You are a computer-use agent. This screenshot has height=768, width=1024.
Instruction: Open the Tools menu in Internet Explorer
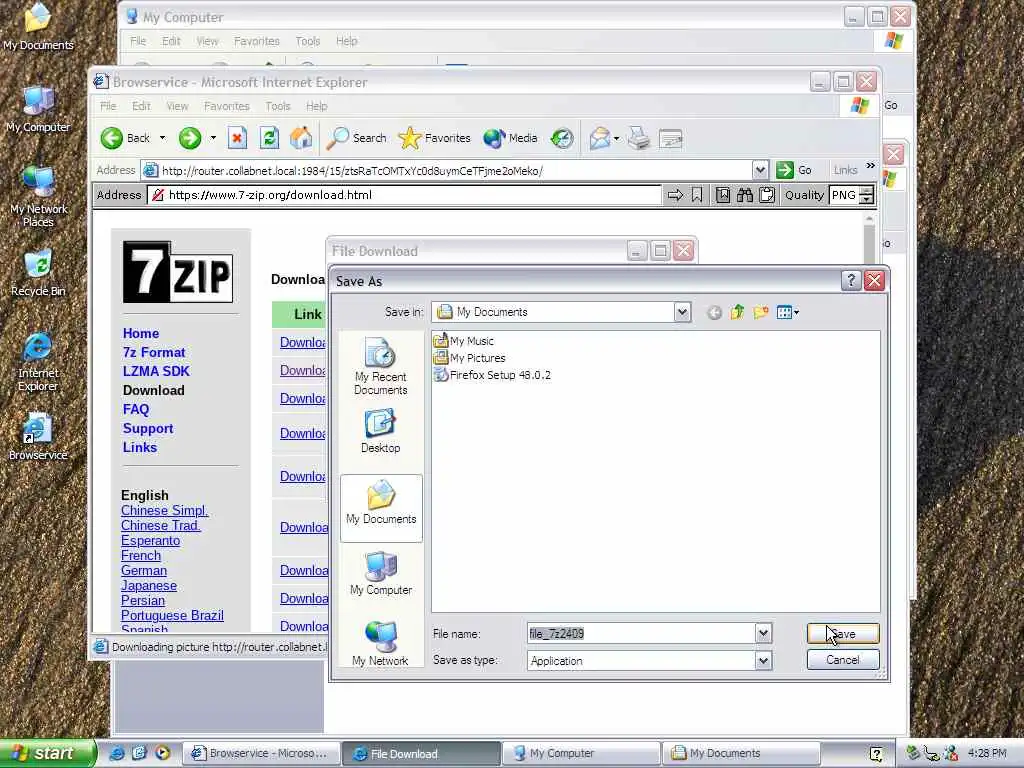278,106
